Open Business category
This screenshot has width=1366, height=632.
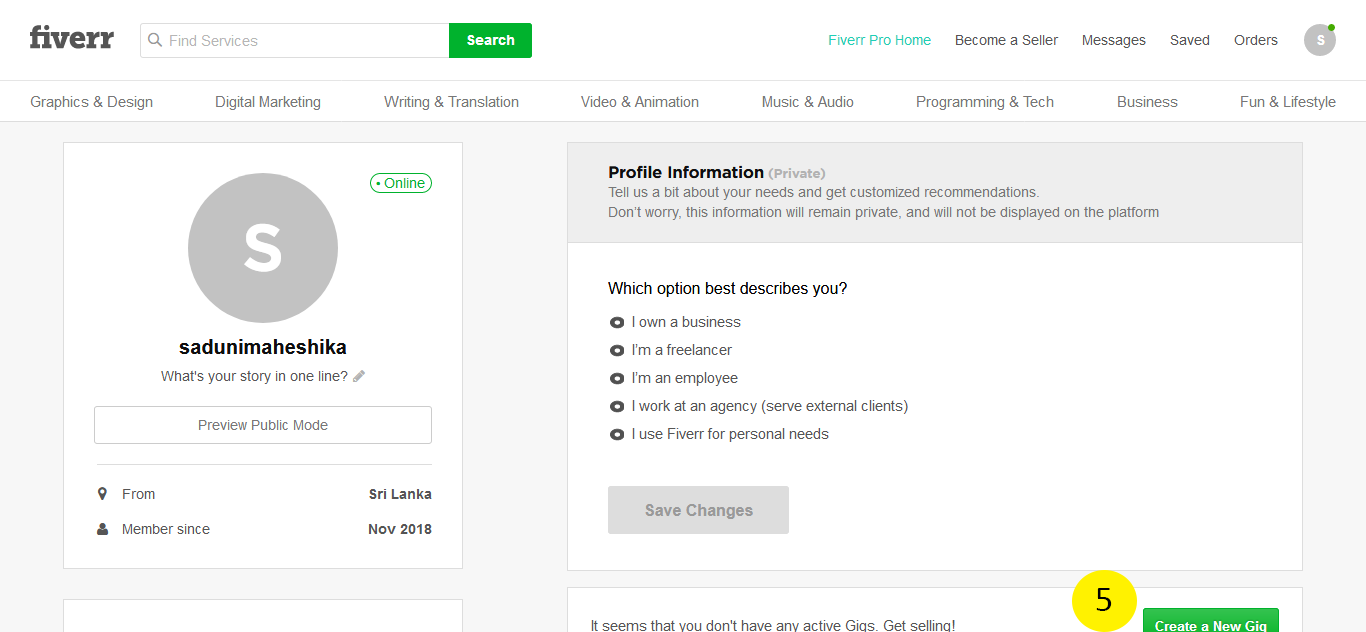1147,102
